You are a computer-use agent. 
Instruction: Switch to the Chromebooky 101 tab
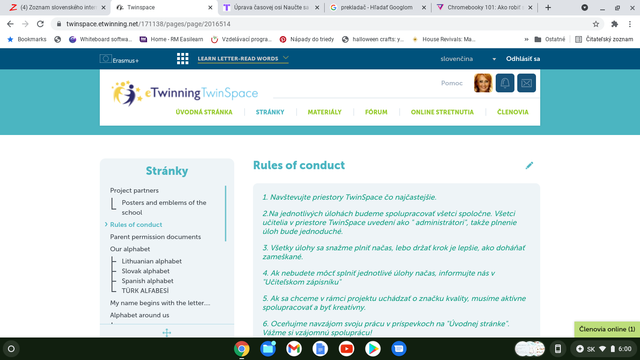484,7
